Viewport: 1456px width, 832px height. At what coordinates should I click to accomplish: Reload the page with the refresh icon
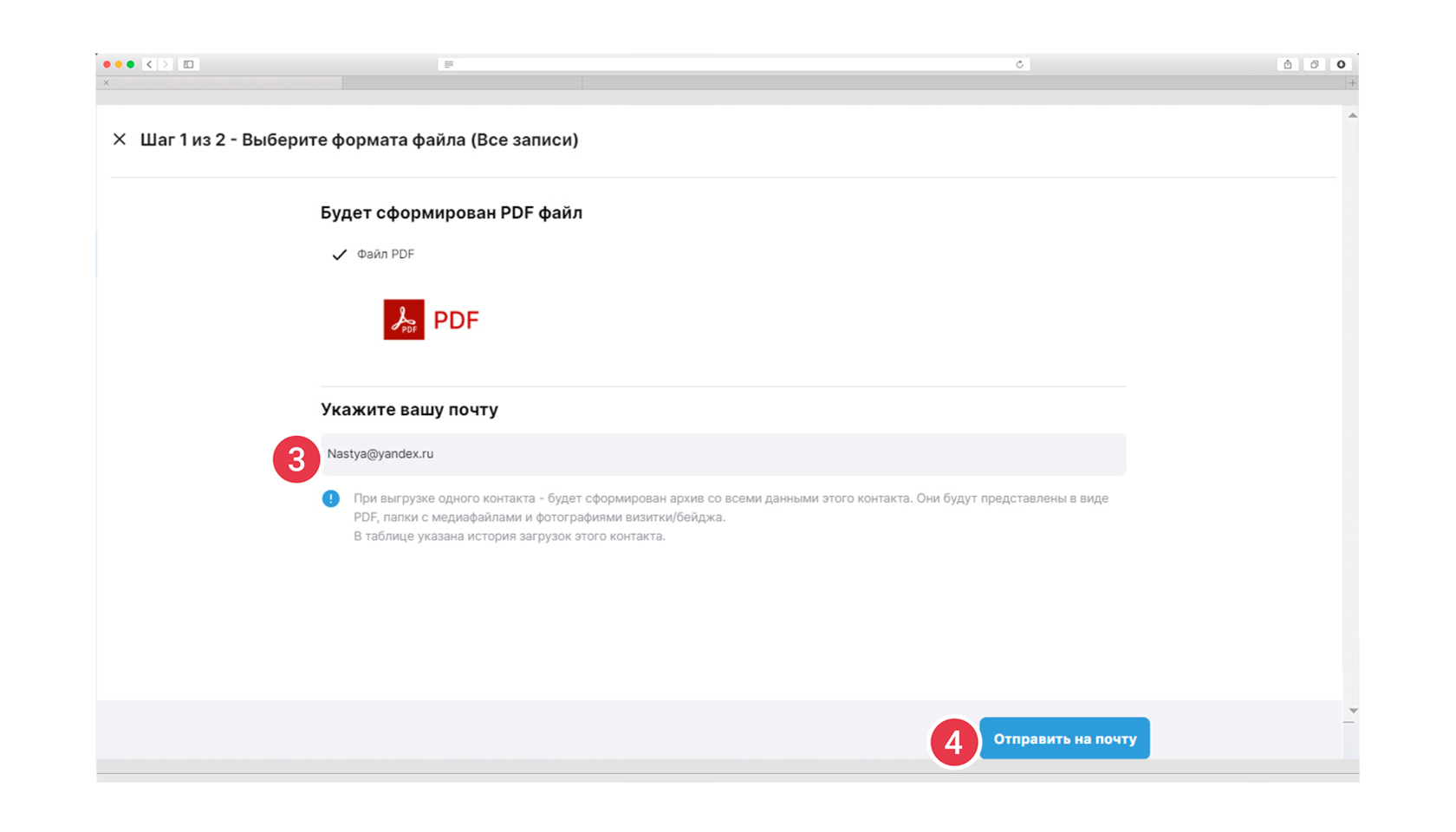click(1019, 64)
